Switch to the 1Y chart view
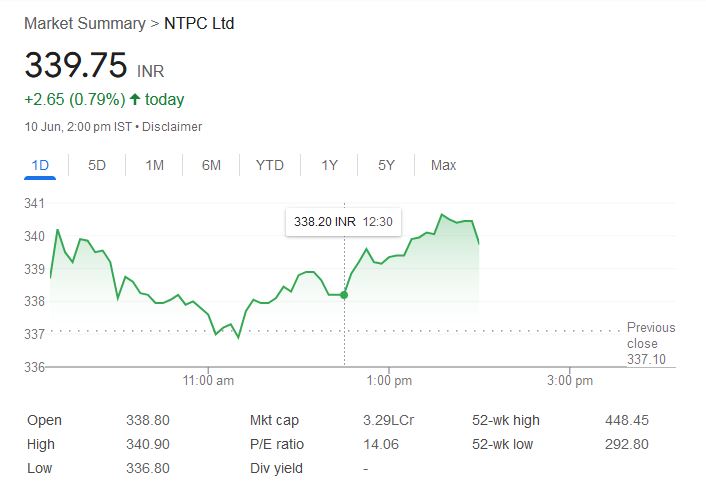The image size is (706, 498). pyautogui.click(x=329, y=165)
